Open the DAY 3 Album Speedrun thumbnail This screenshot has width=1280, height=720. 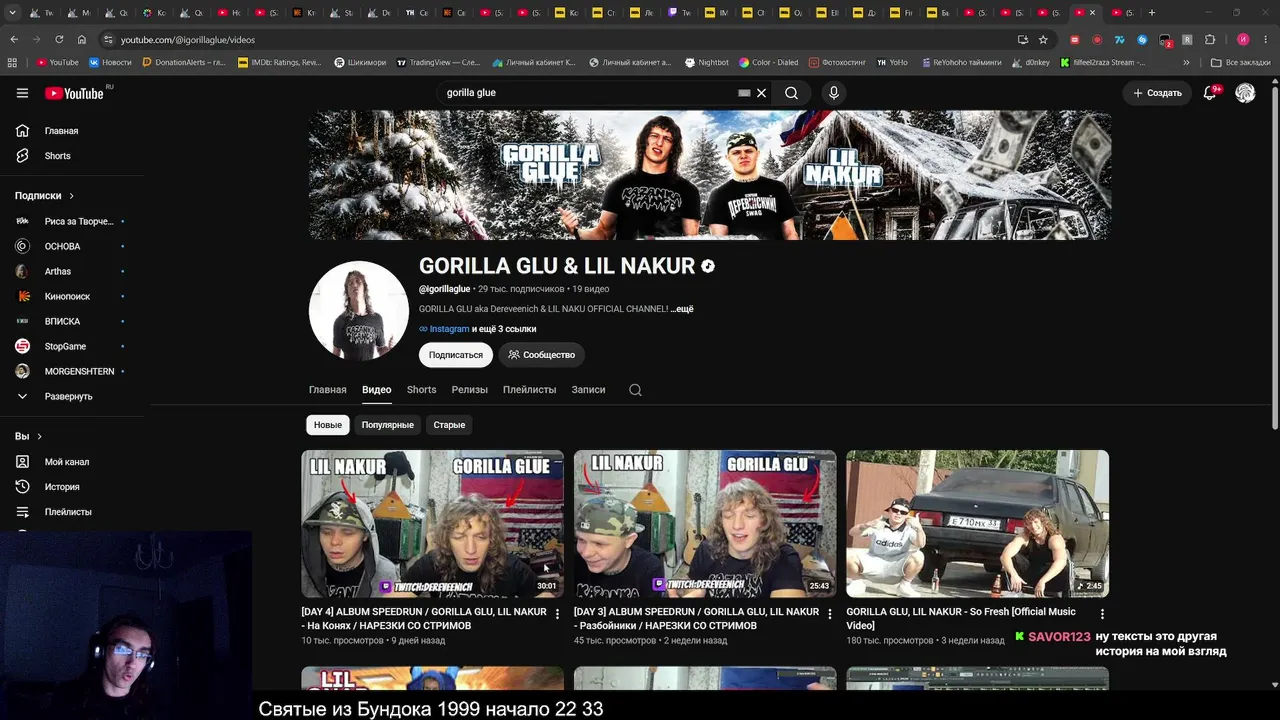tap(705, 524)
